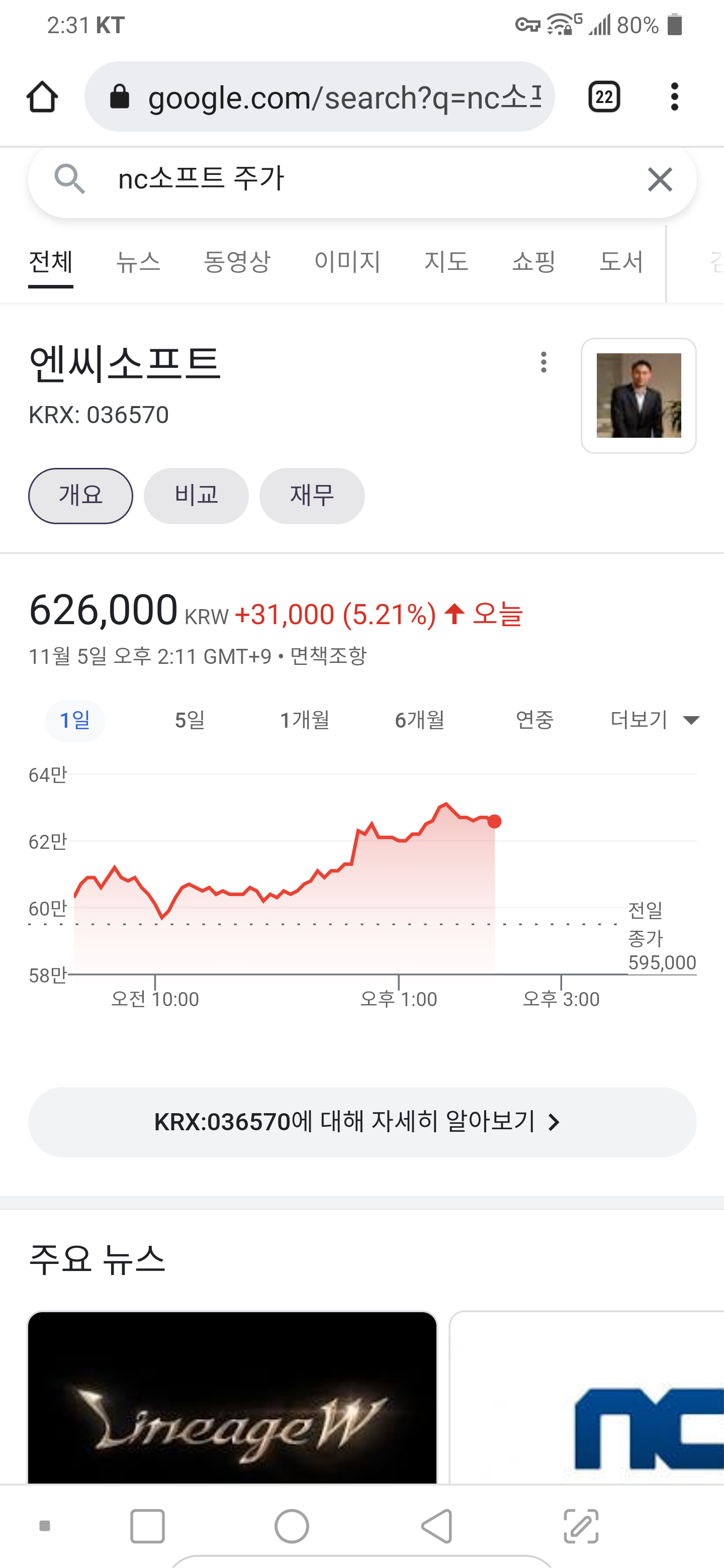Expand the 더보기 time range dropdown
This screenshot has height=1568, width=724.
pos(654,720)
